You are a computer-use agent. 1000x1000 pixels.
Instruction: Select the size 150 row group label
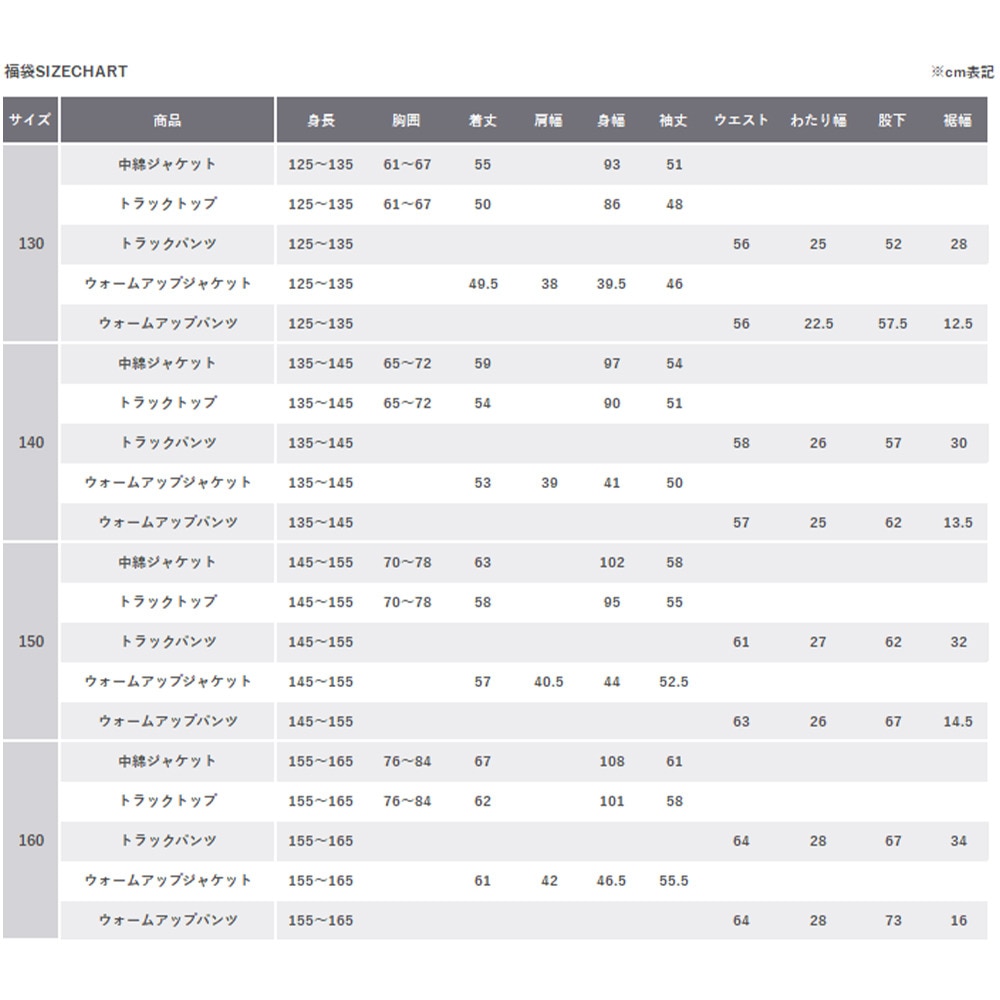tap(31, 642)
